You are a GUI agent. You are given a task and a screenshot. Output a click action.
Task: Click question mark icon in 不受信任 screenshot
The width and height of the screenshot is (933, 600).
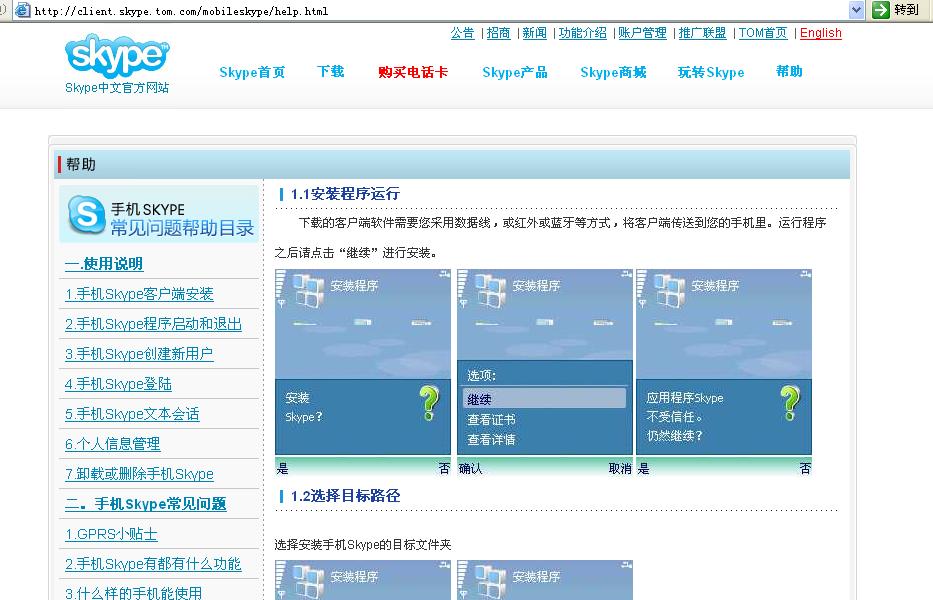pyautogui.click(x=790, y=402)
